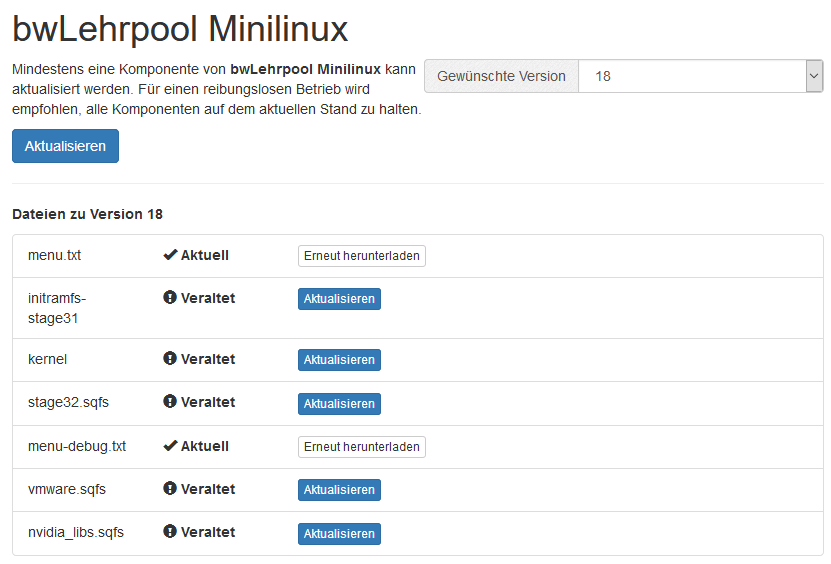This screenshot has height=564, width=831.
Task: Click the warning icon for nvidia_libs.sqfs
Action: (170, 533)
